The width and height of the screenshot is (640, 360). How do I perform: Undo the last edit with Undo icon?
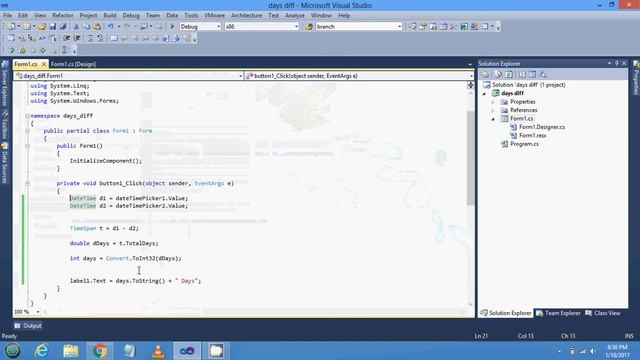pos(110,27)
